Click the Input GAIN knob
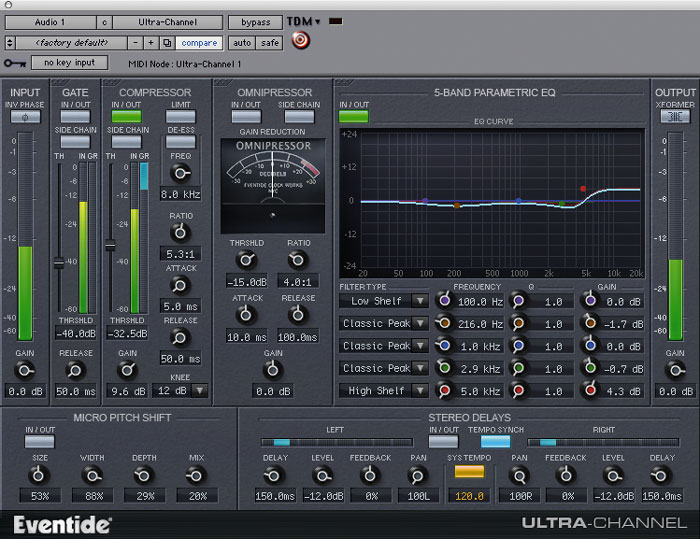Screen dimensions: 700x539 [25, 371]
